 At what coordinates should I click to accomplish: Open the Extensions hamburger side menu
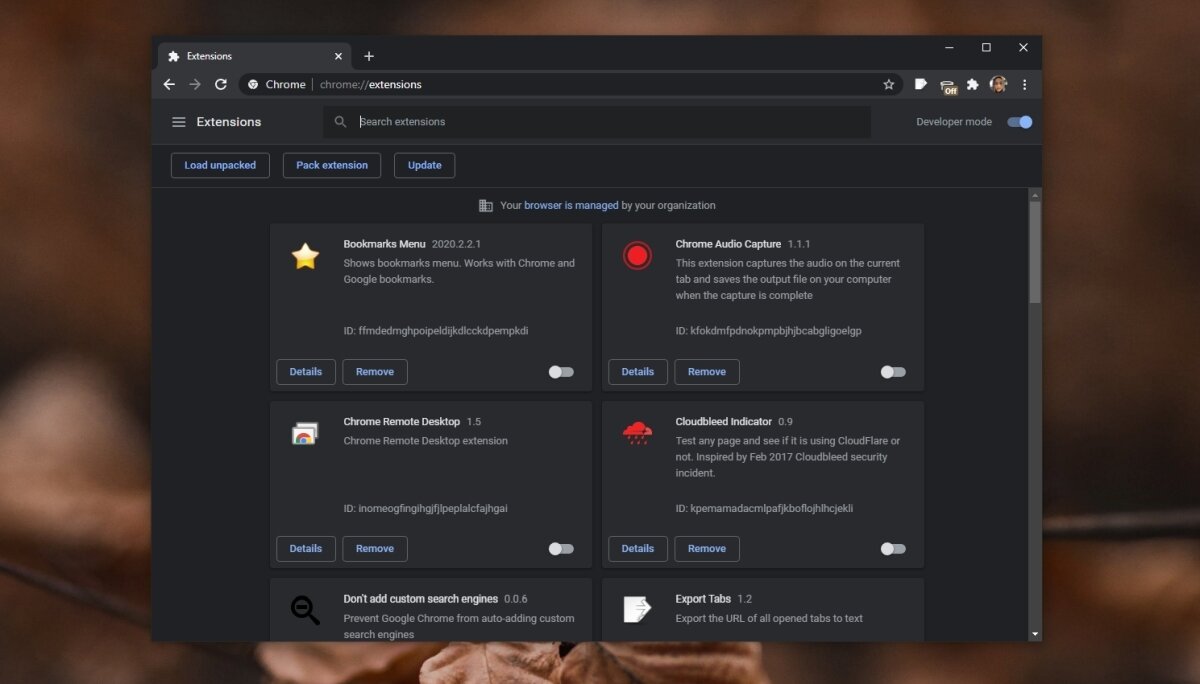pos(179,122)
